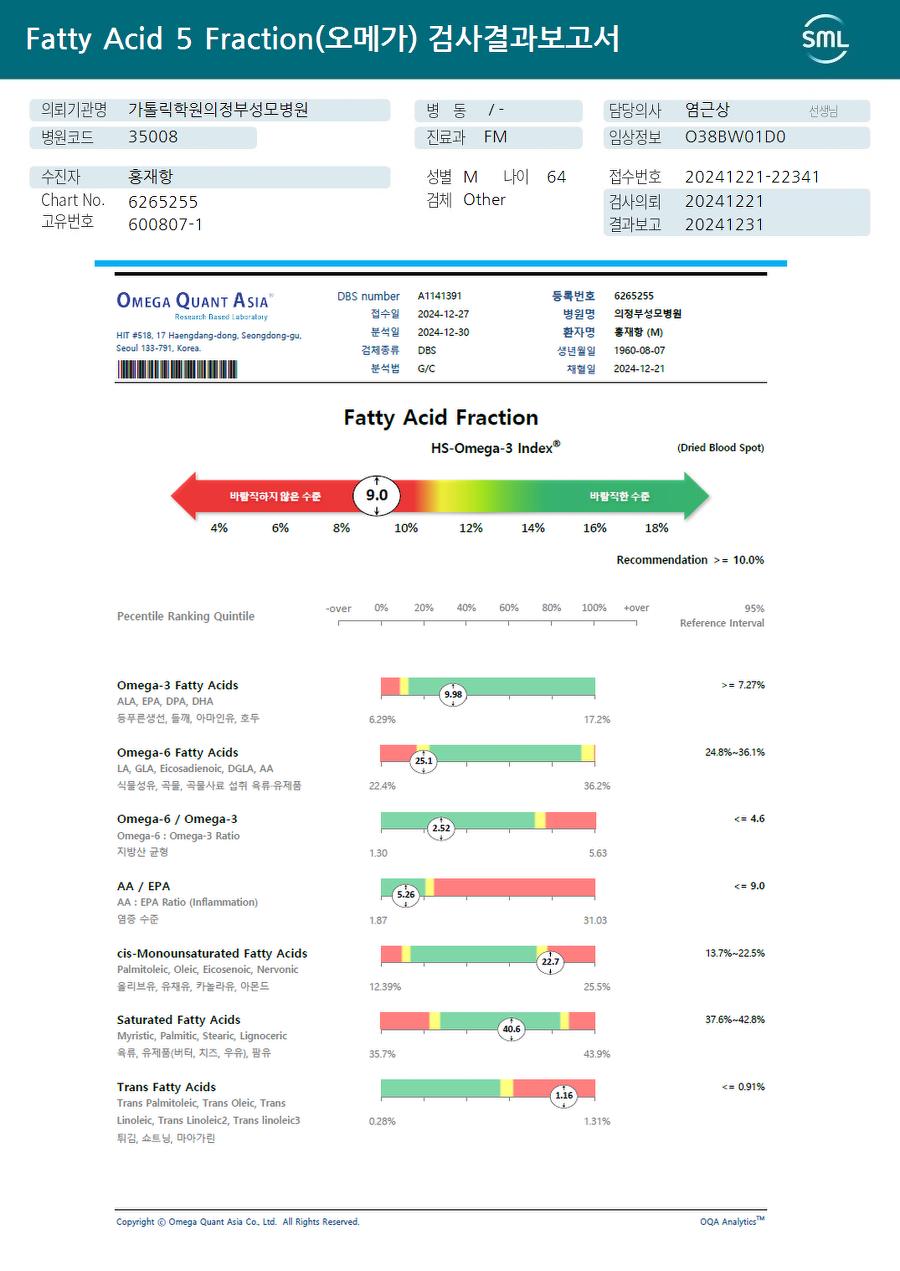Image resolution: width=900 pixels, height=1271 pixels.
Task: Click the 25.1 Omega-6 Fatty Acids marker
Action: click(x=424, y=761)
